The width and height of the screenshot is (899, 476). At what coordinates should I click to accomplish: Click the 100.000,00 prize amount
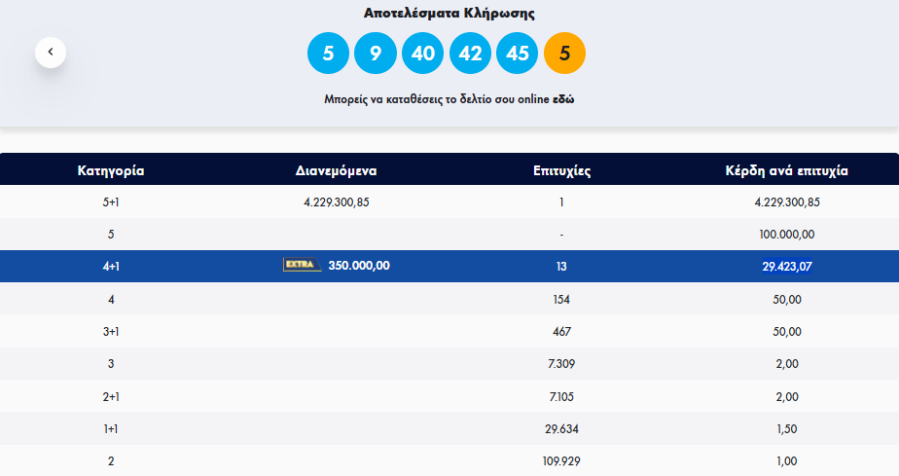786,234
